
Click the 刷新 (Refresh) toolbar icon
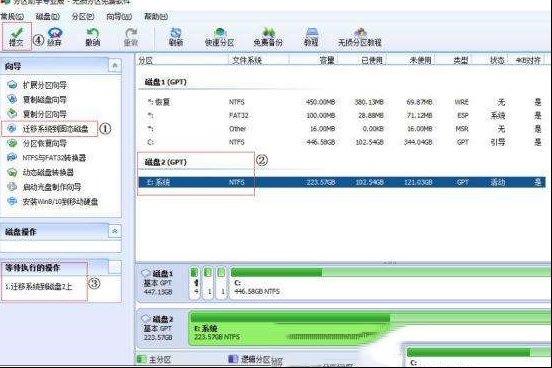point(176,37)
